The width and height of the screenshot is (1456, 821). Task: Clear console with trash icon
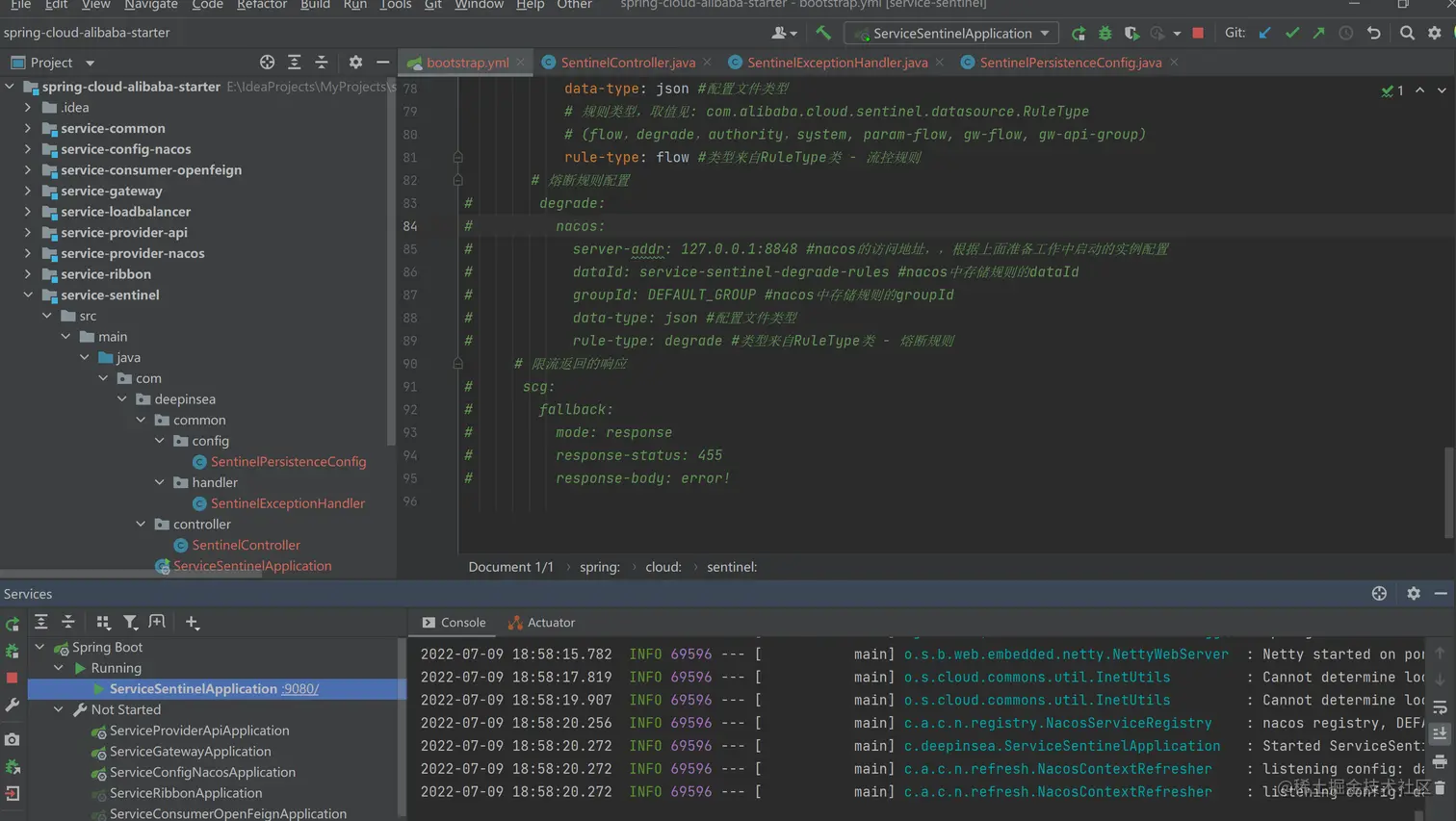[x=1440, y=787]
